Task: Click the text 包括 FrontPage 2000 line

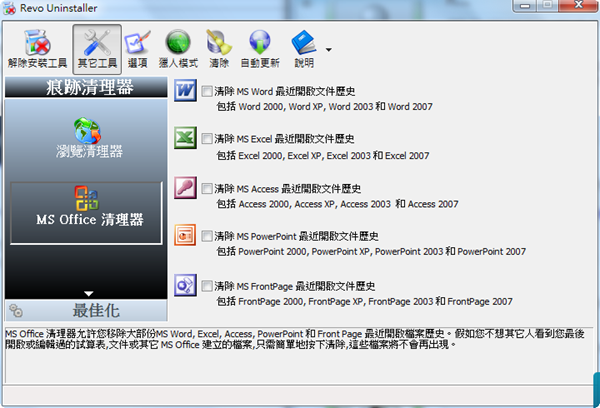Action: (364, 302)
